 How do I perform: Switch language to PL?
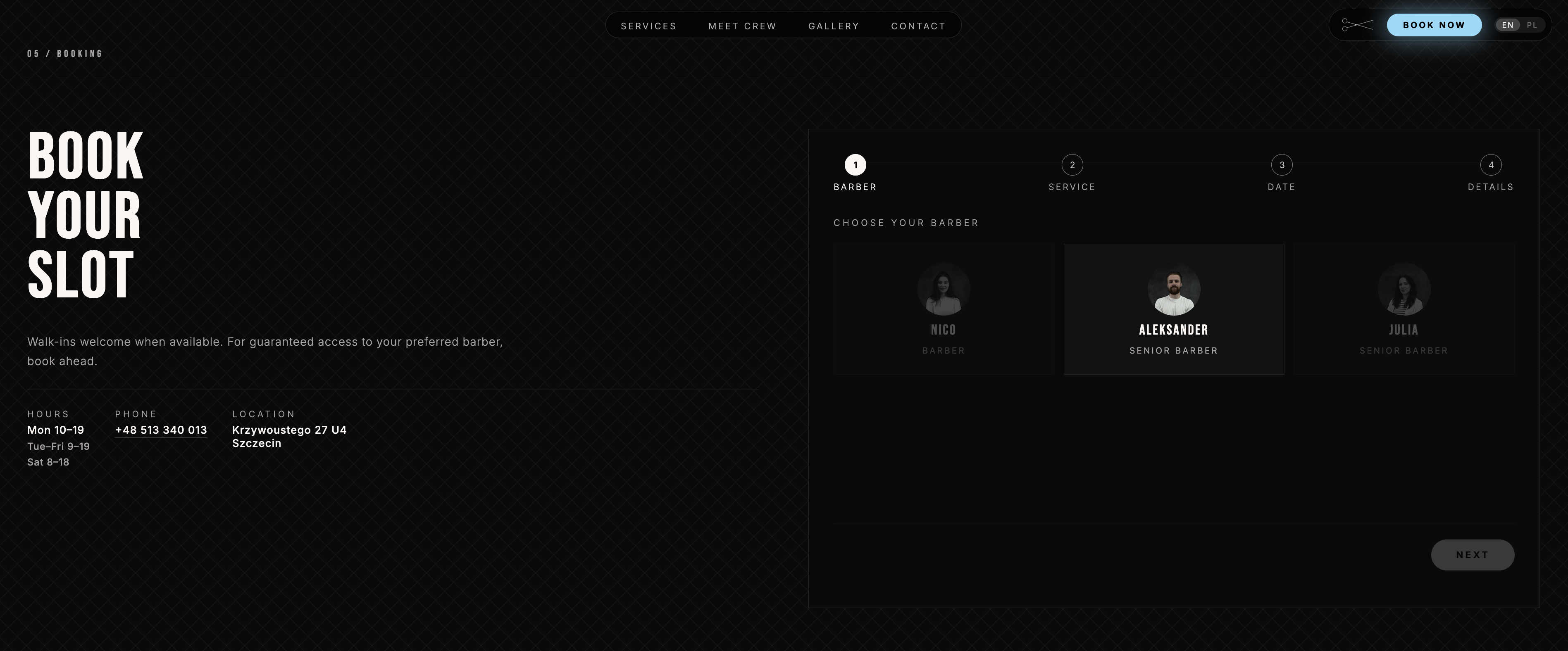pyautogui.click(x=1532, y=25)
